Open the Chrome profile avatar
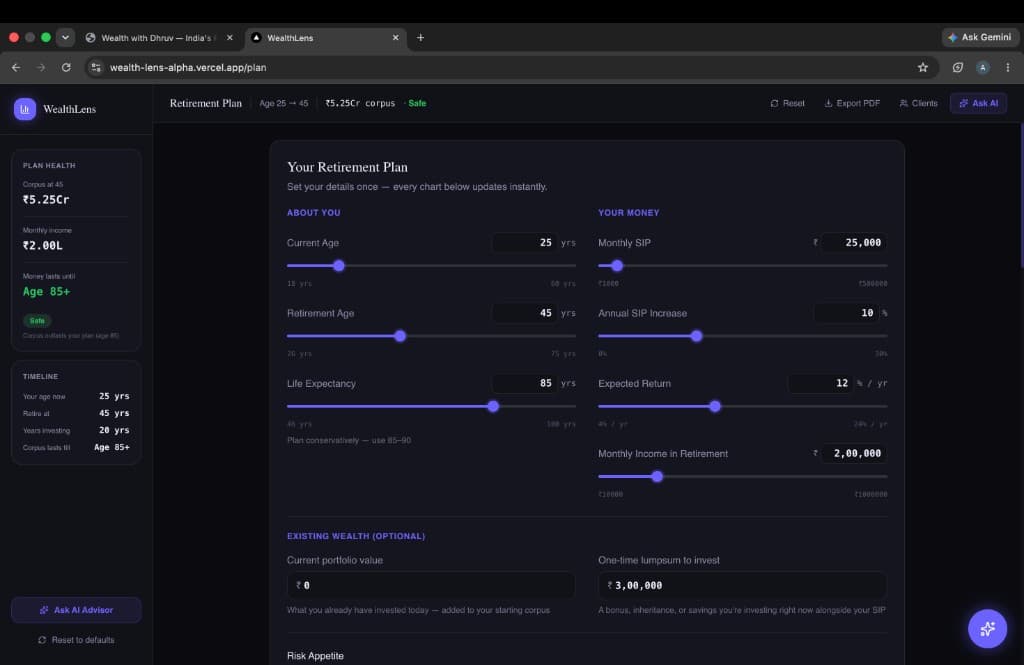1024x665 pixels. coord(982,67)
